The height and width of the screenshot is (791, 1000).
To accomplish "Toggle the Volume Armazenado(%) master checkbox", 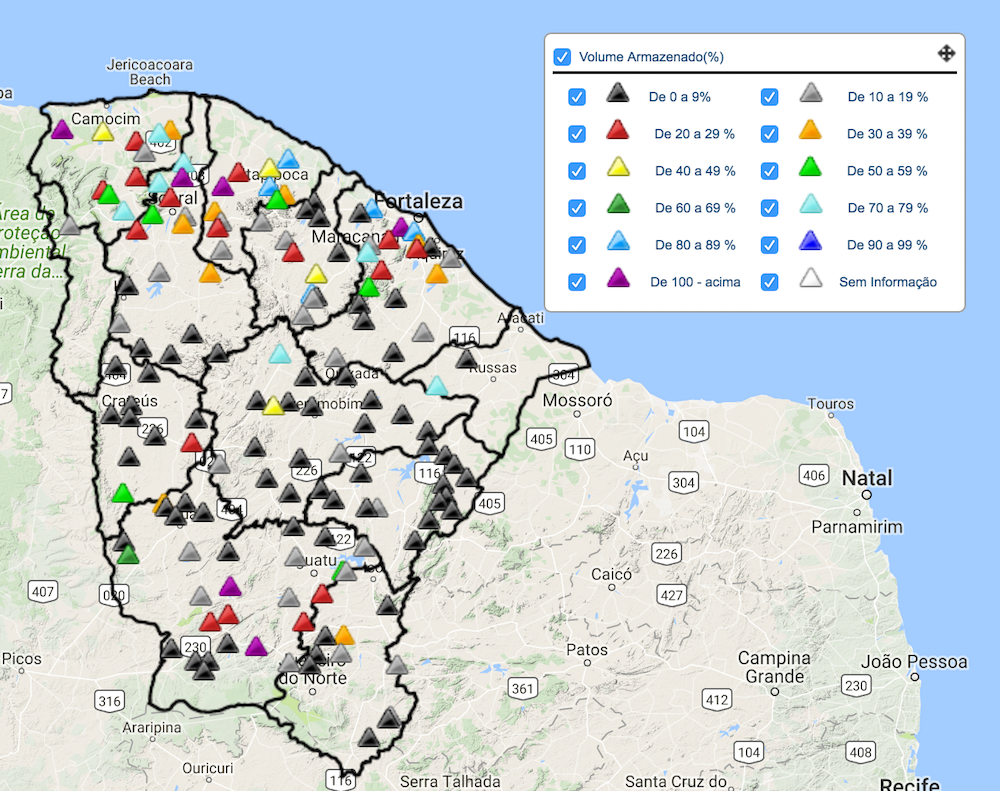I will 563,57.
